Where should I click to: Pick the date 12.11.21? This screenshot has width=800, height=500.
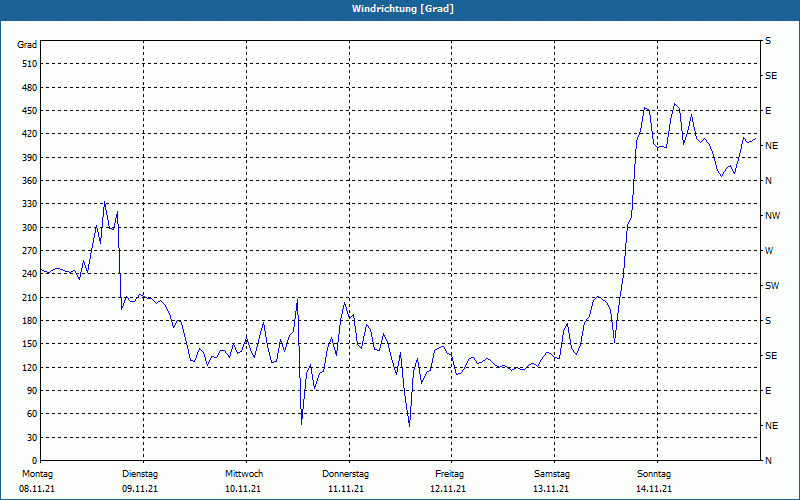(x=448, y=489)
